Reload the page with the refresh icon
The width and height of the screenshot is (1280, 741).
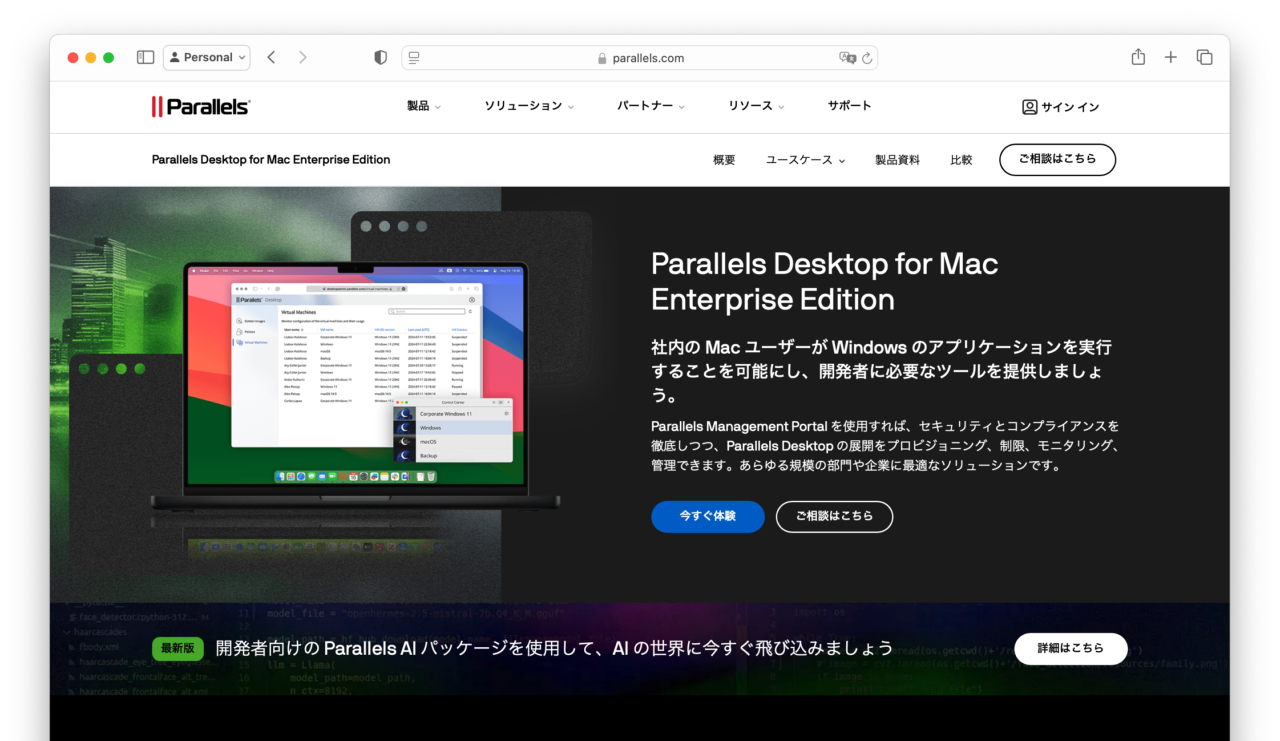(867, 58)
